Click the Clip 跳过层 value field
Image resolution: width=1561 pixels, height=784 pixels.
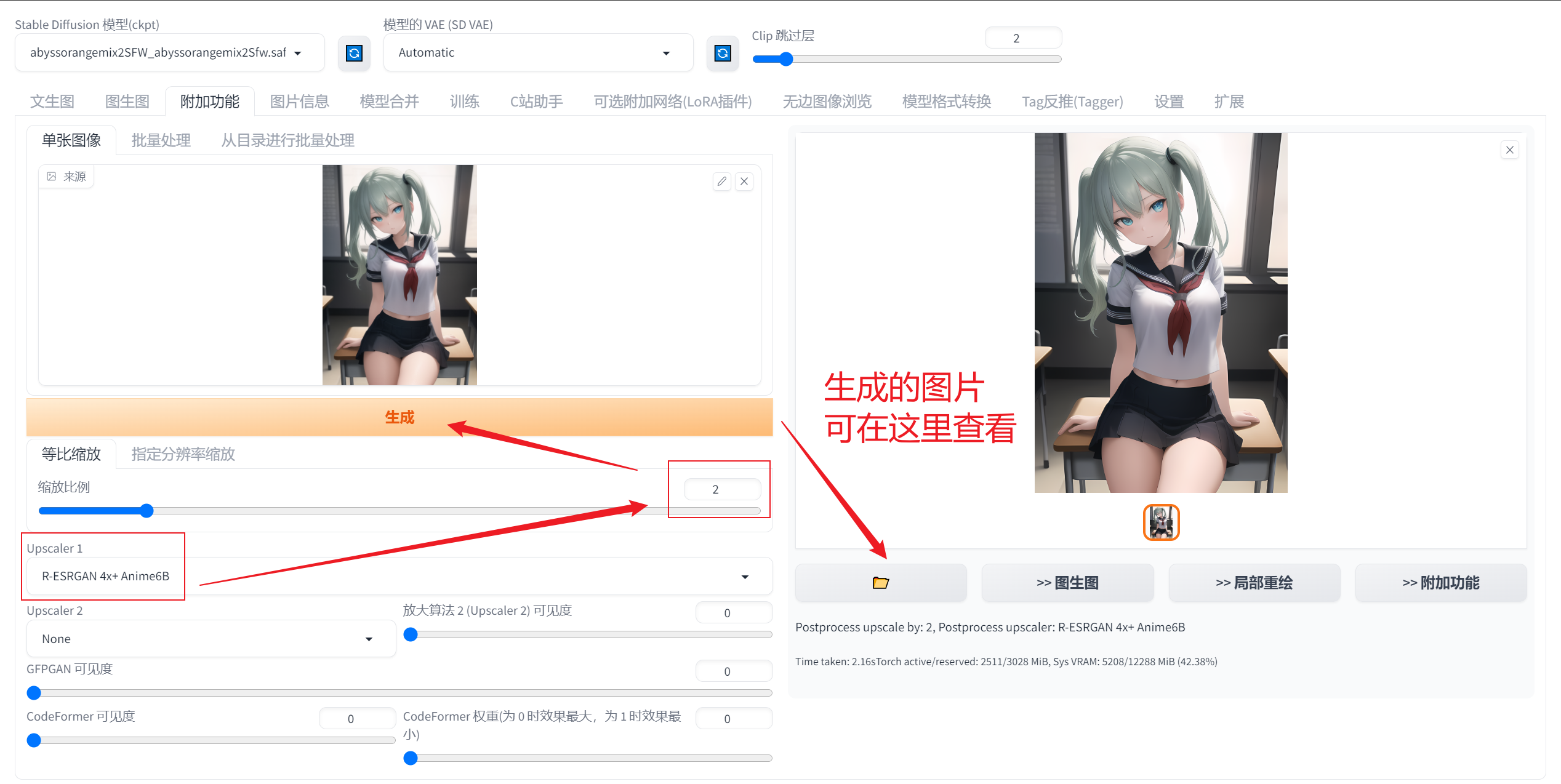click(1023, 38)
